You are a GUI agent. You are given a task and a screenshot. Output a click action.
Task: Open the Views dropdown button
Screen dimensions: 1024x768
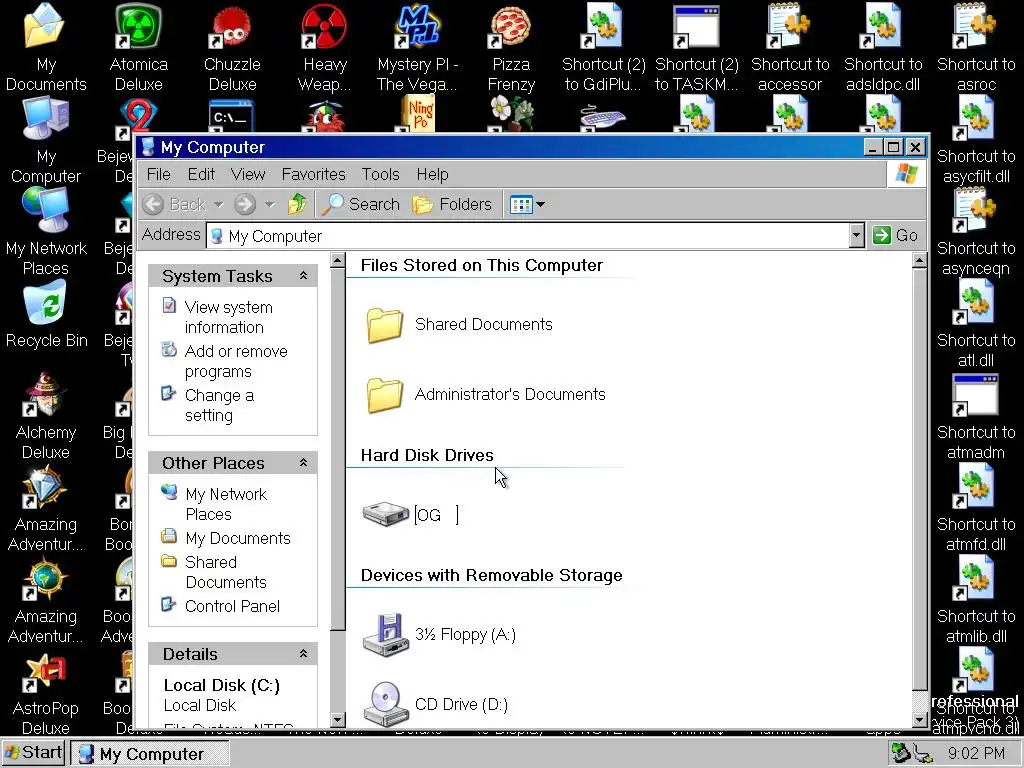(x=526, y=204)
